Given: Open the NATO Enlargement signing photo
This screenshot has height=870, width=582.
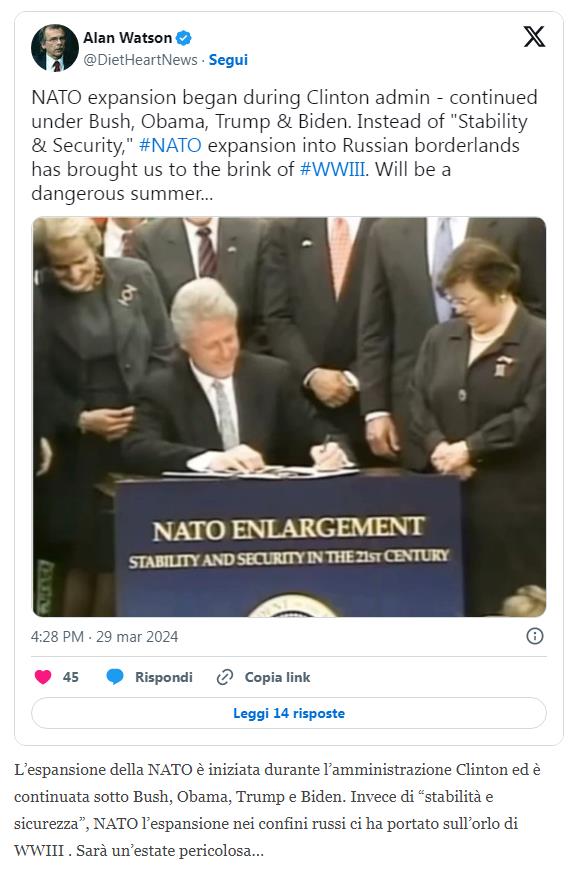Looking at the screenshot, I should point(289,417).
